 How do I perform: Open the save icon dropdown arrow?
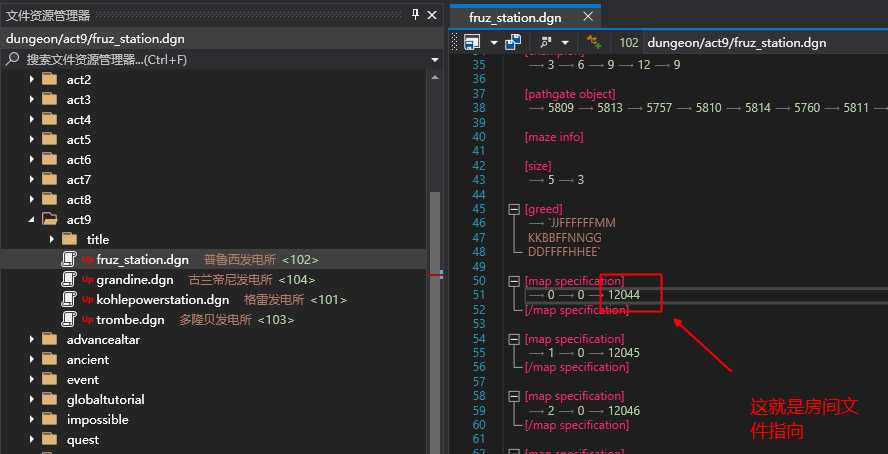pyautogui.click(x=494, y=43)
